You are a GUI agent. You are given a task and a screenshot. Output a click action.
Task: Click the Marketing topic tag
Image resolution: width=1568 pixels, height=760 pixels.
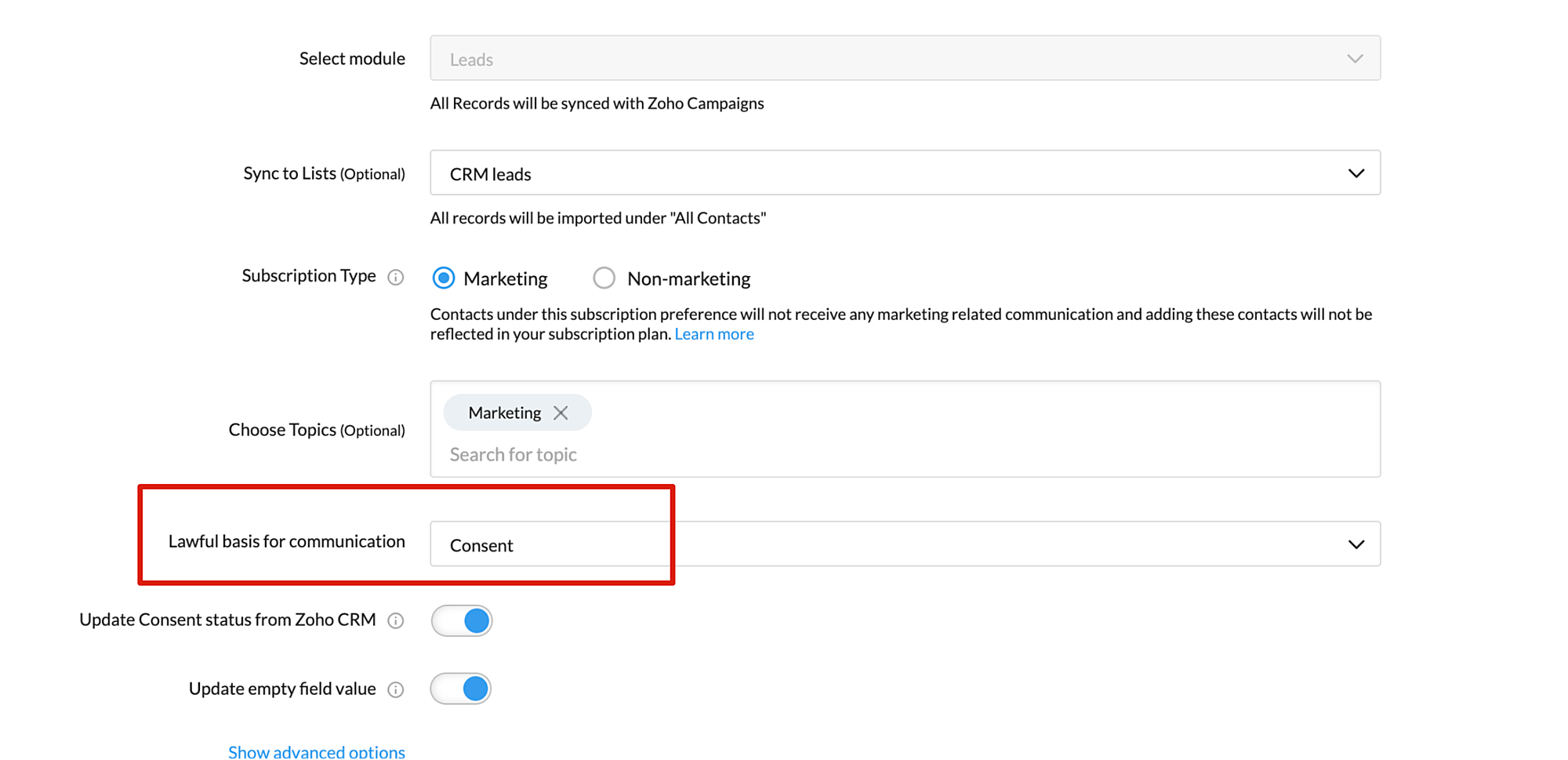point(504,413)
